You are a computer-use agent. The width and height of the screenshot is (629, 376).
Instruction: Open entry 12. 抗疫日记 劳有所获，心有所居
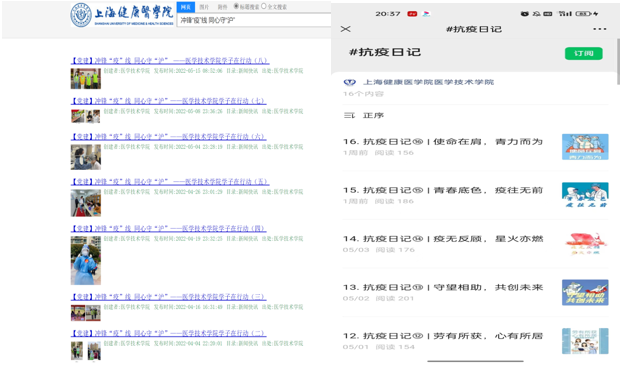(443, 336)
